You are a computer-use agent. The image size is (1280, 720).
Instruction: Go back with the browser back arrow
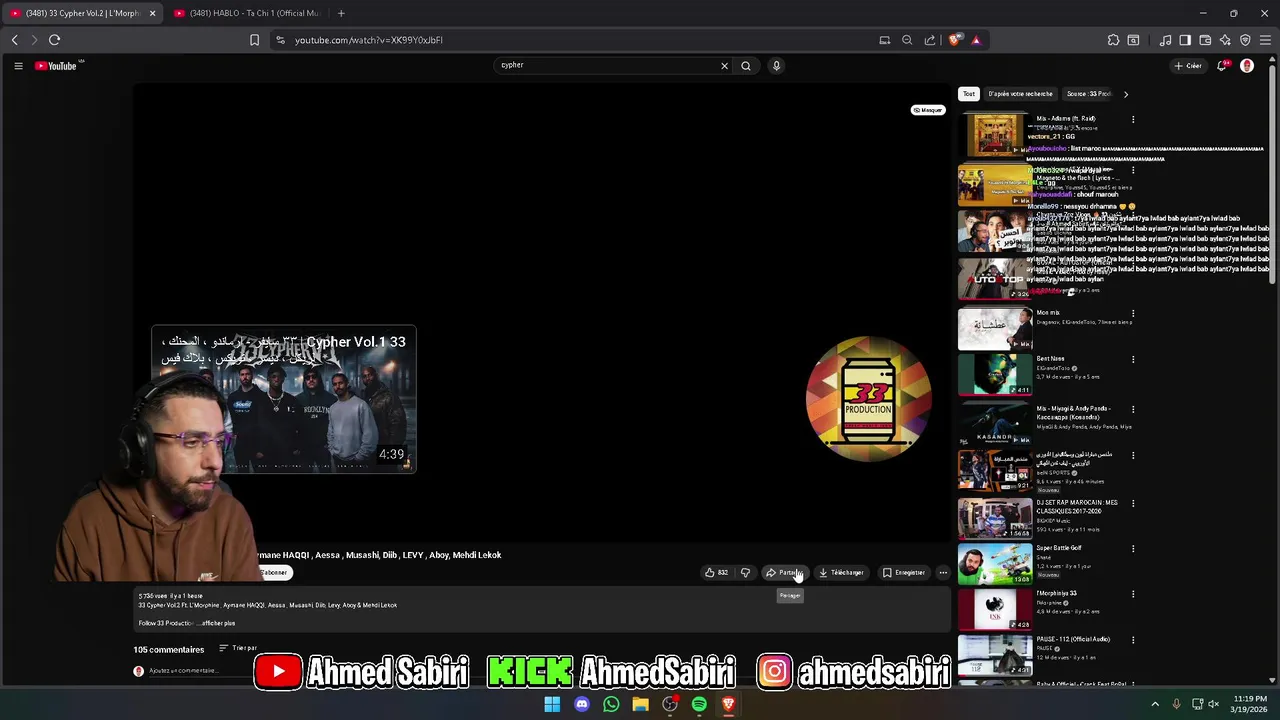click(15, 40)
